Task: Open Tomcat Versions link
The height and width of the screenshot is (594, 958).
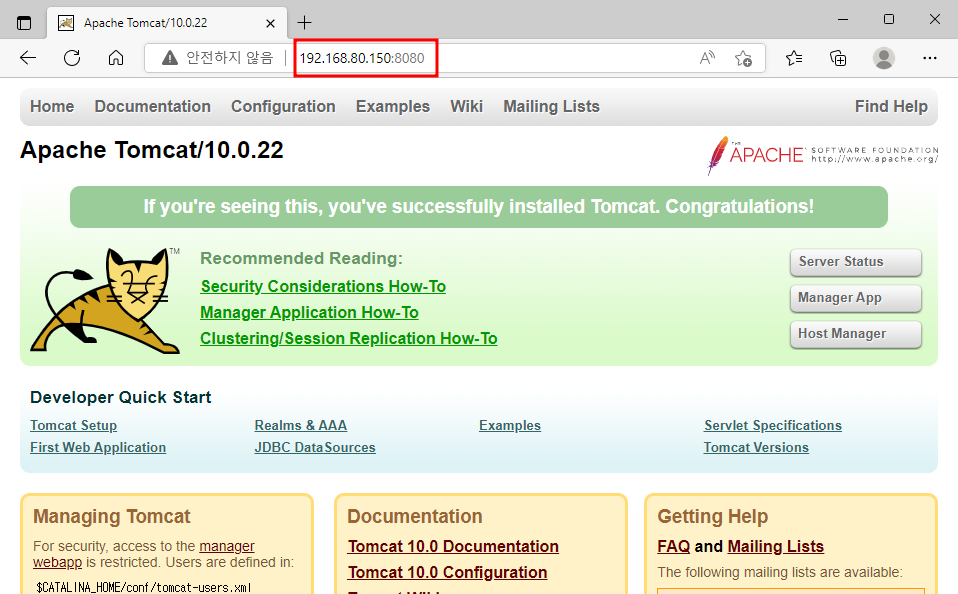Action: (x=756, y=447)
